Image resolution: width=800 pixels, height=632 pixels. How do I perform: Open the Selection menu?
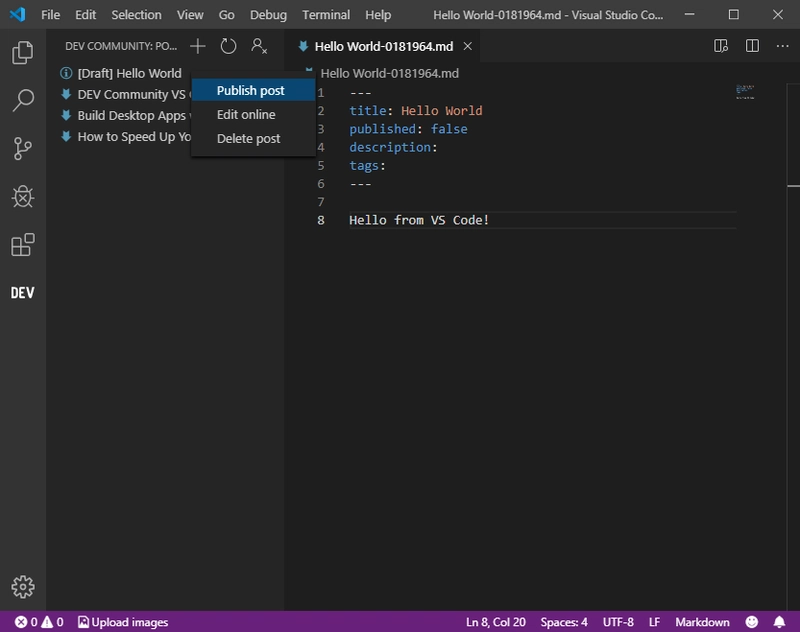click(x=136, y=15)
